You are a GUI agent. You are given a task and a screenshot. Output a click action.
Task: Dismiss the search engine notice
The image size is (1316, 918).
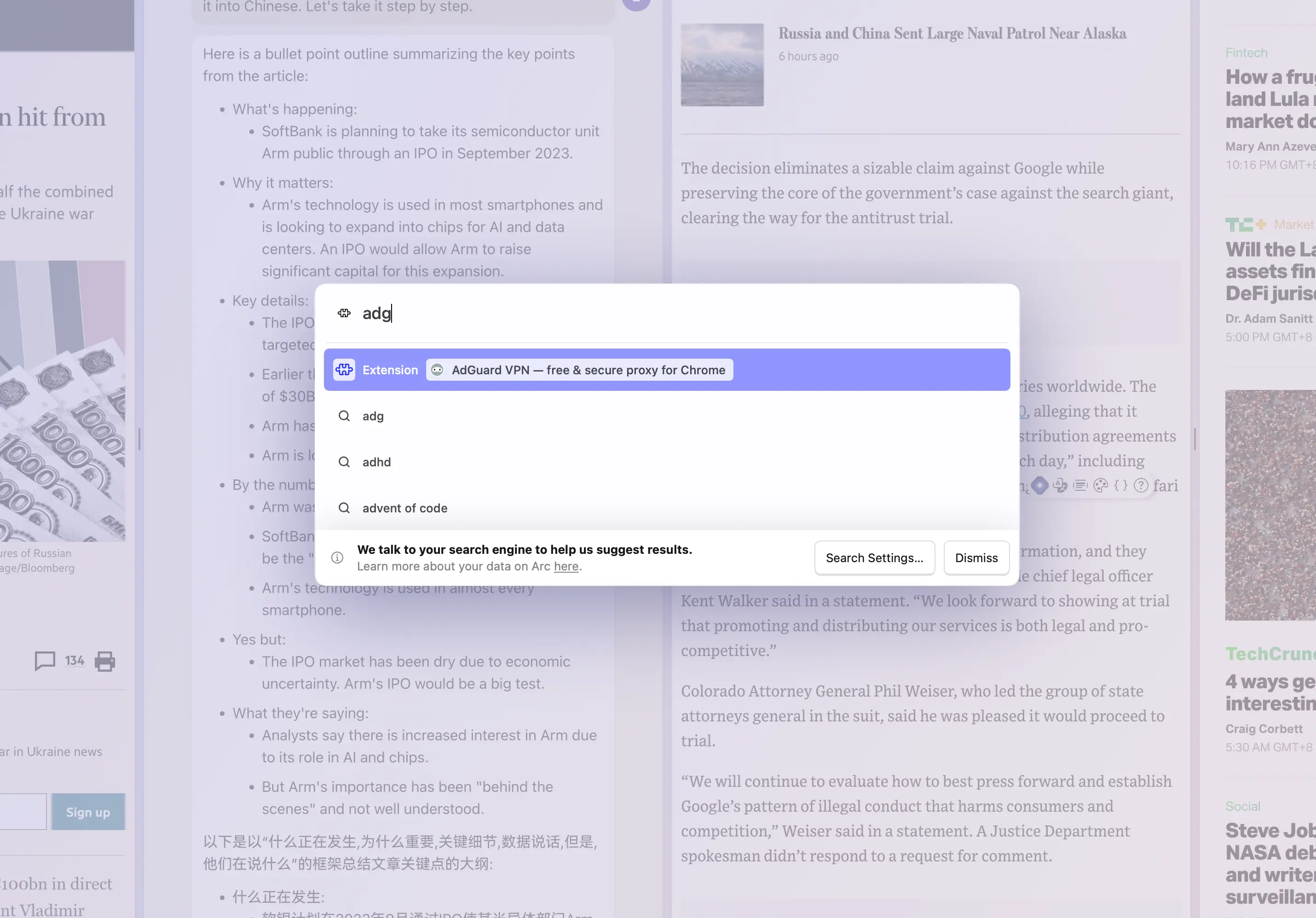[976, 558]
